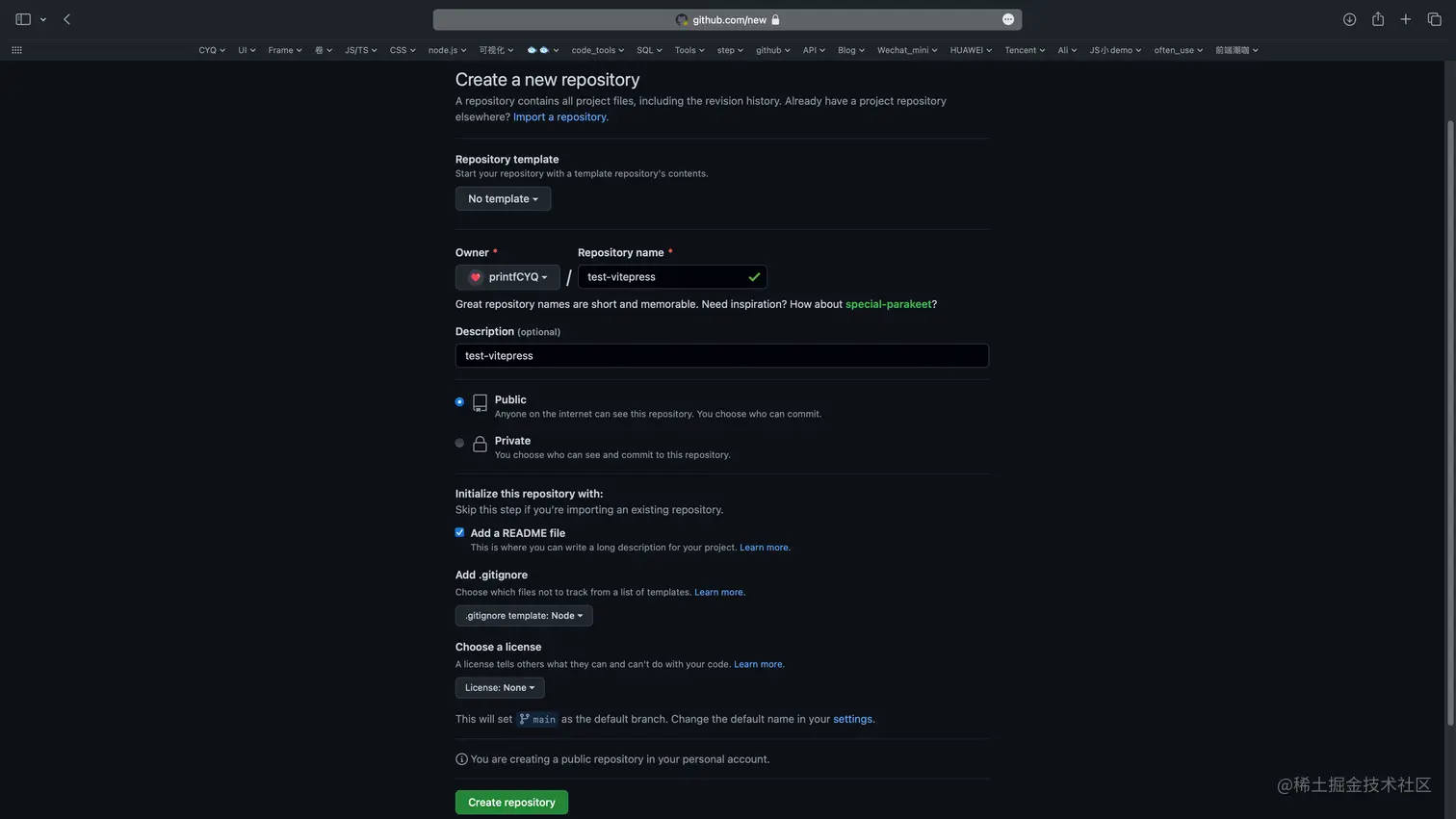
Task: Toggle the Safari sidebar icon
Action: pos(23,19)
